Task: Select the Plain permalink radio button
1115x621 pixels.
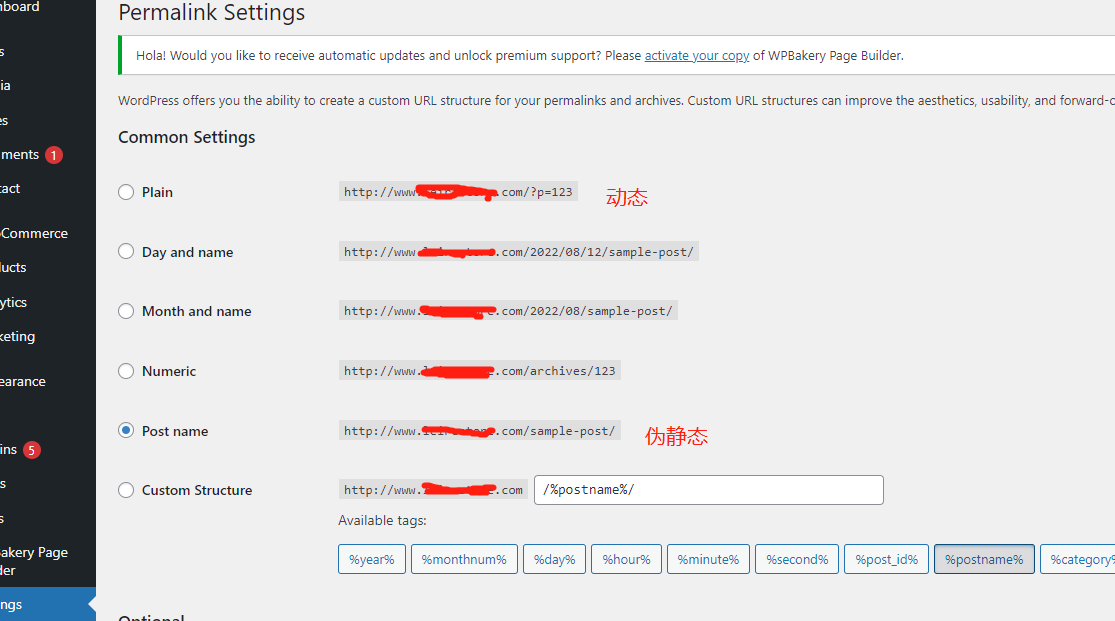Action: [126, 192]
